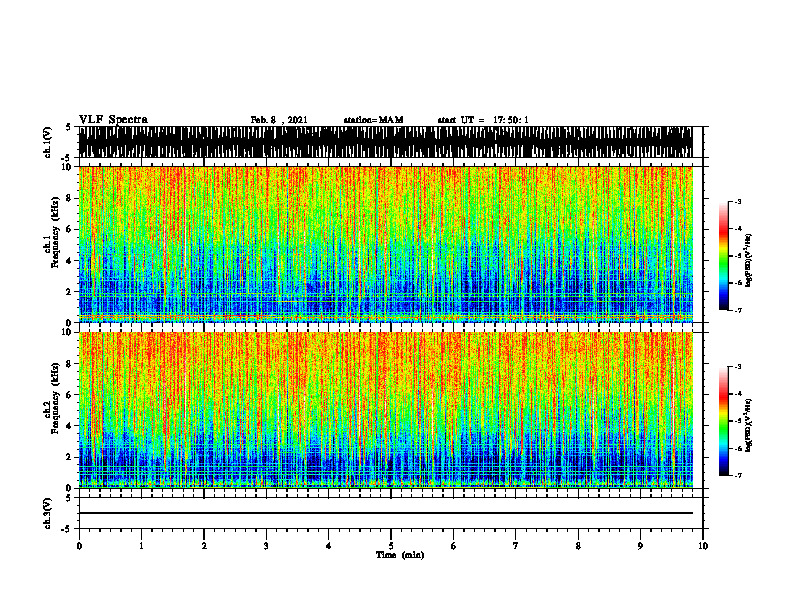Click the "8" tick on time axis
This screenshot has height=612, width=792.
(x=578, y=546)
